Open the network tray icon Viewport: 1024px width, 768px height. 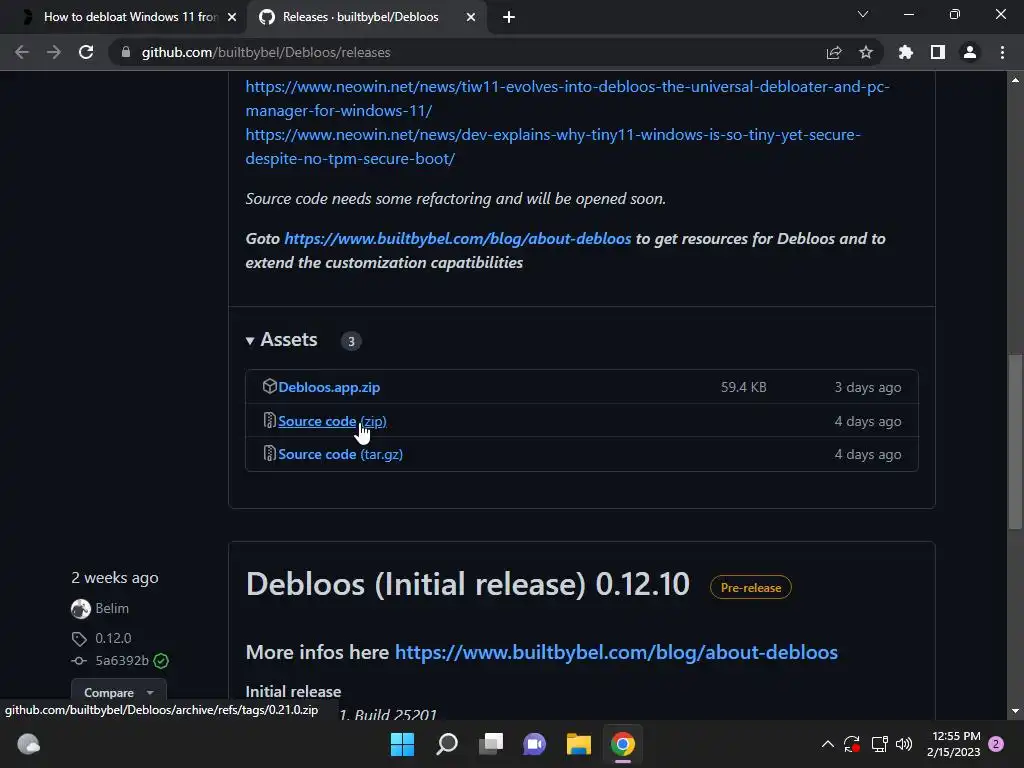[879, 744]
